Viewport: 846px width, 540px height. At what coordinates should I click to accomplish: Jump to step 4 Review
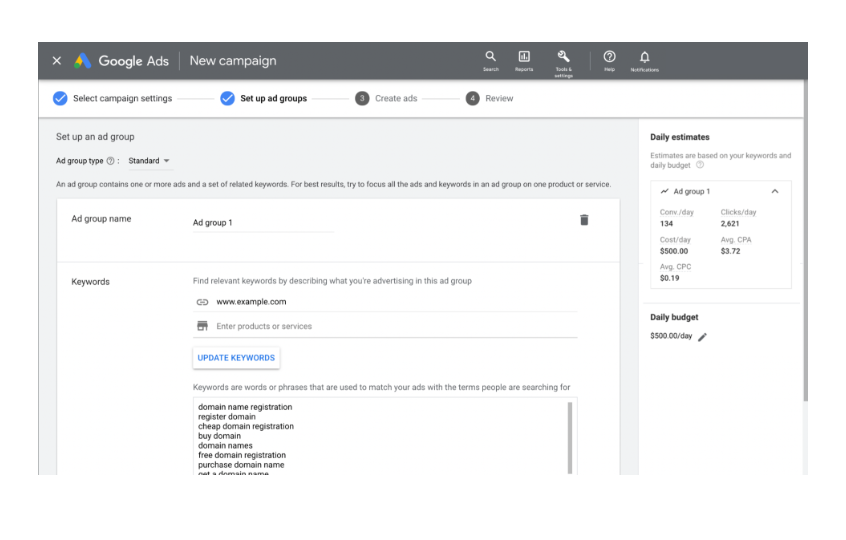tap(489, 98)
